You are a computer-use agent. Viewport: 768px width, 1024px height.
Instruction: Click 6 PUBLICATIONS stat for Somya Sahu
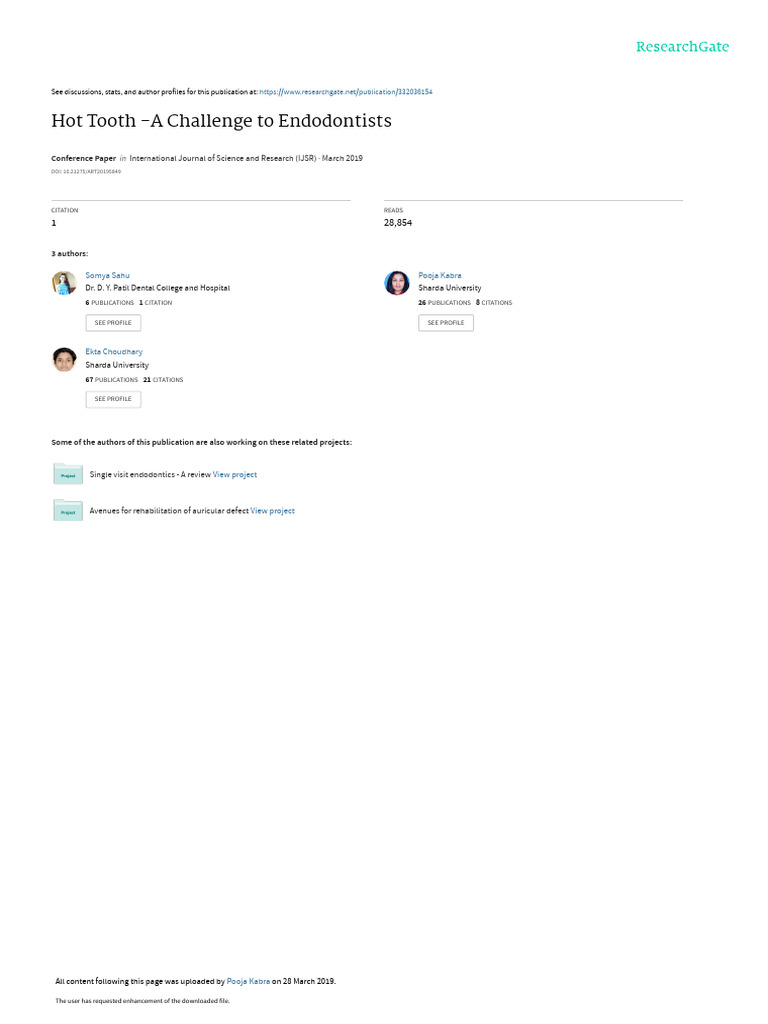pyautogui.click(x=110, y=303)
